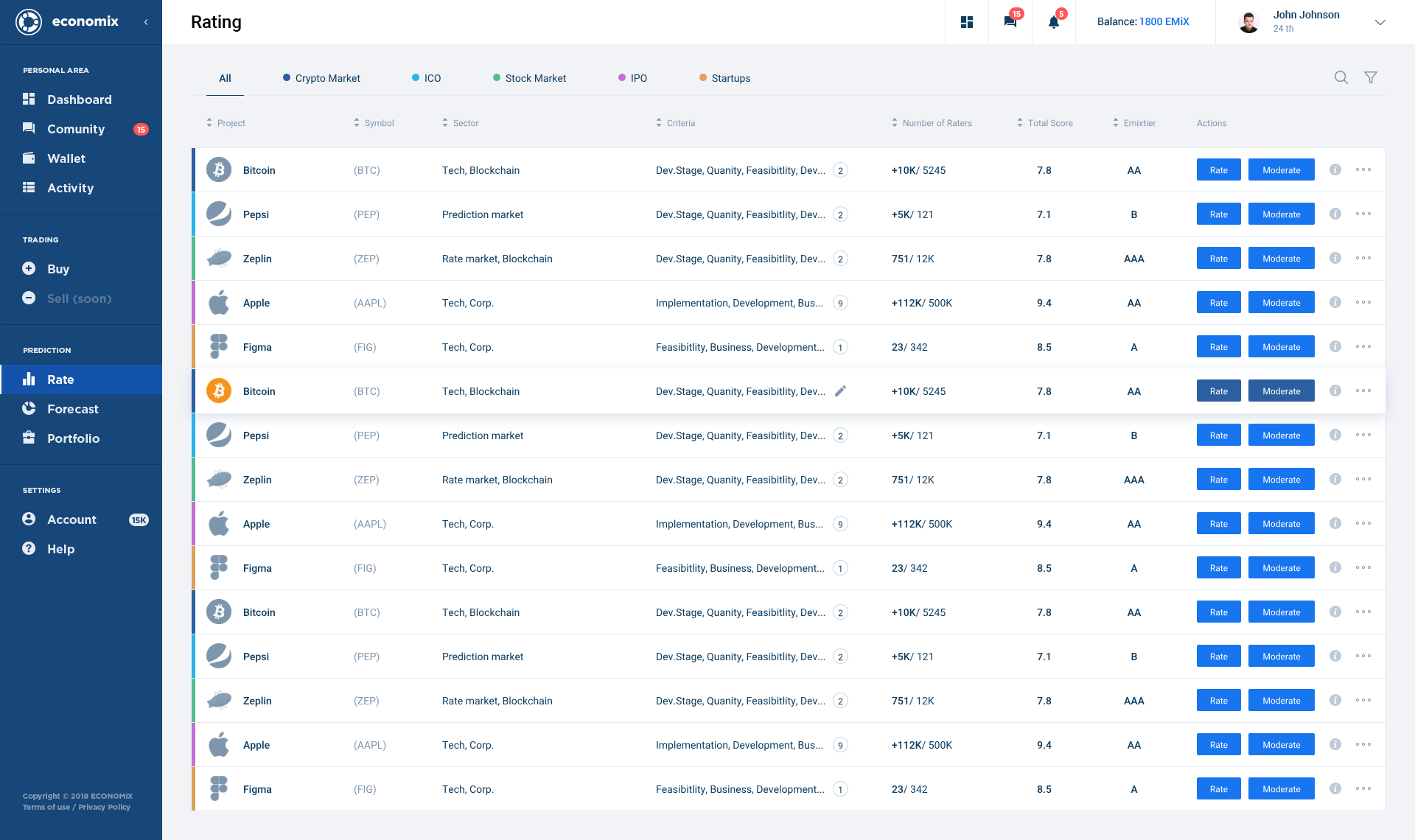Screen dimensions: 1415x840
Task: Click Moderate button in first Figma row
Action: pyautogui.click(x=1281, y=346)
